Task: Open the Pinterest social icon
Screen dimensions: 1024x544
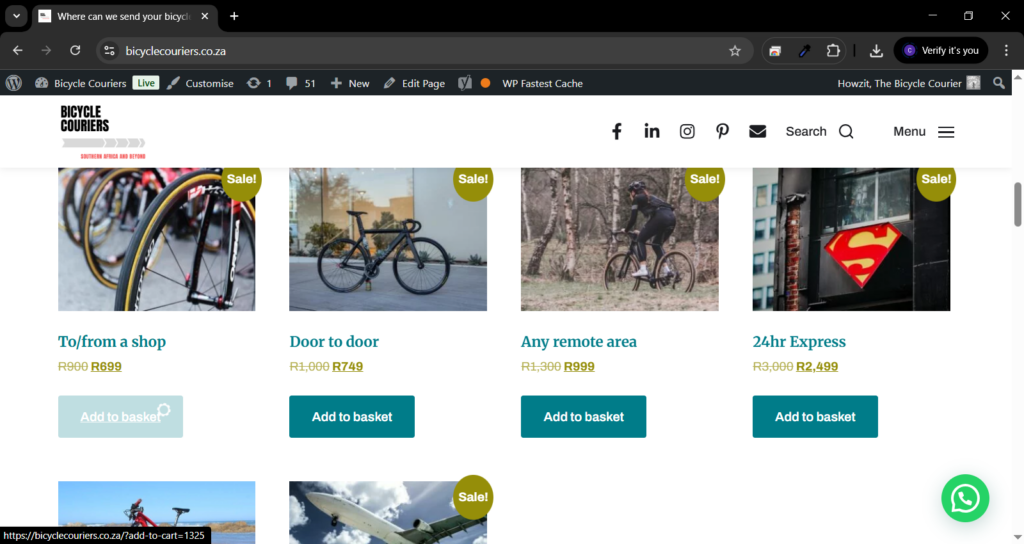Action: [x=722, y=131]
